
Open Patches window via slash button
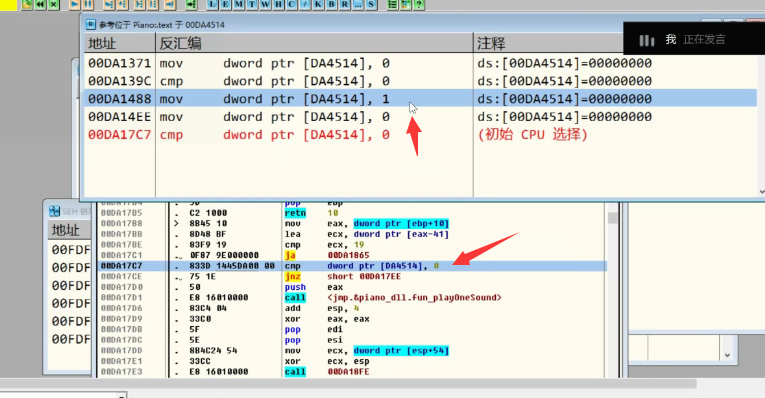pyautogui.click(x=305, y=4)
